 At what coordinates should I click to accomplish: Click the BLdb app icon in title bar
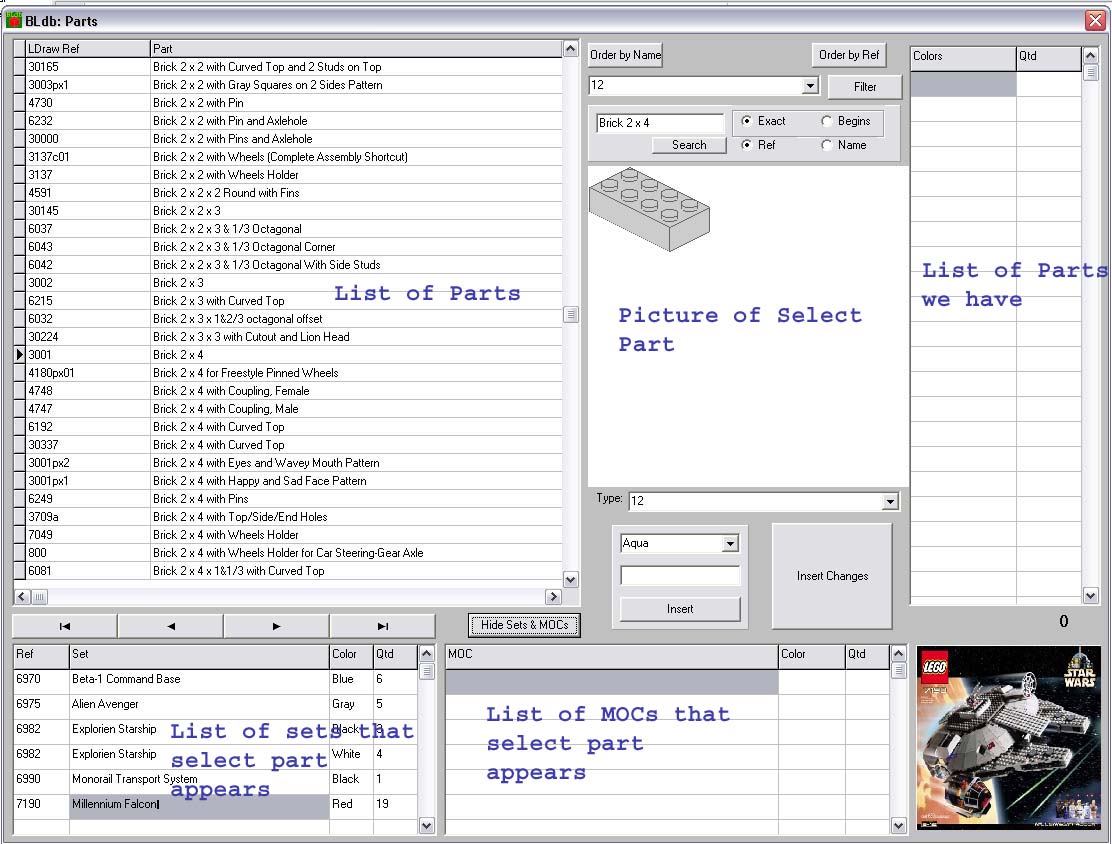(13, 20)
